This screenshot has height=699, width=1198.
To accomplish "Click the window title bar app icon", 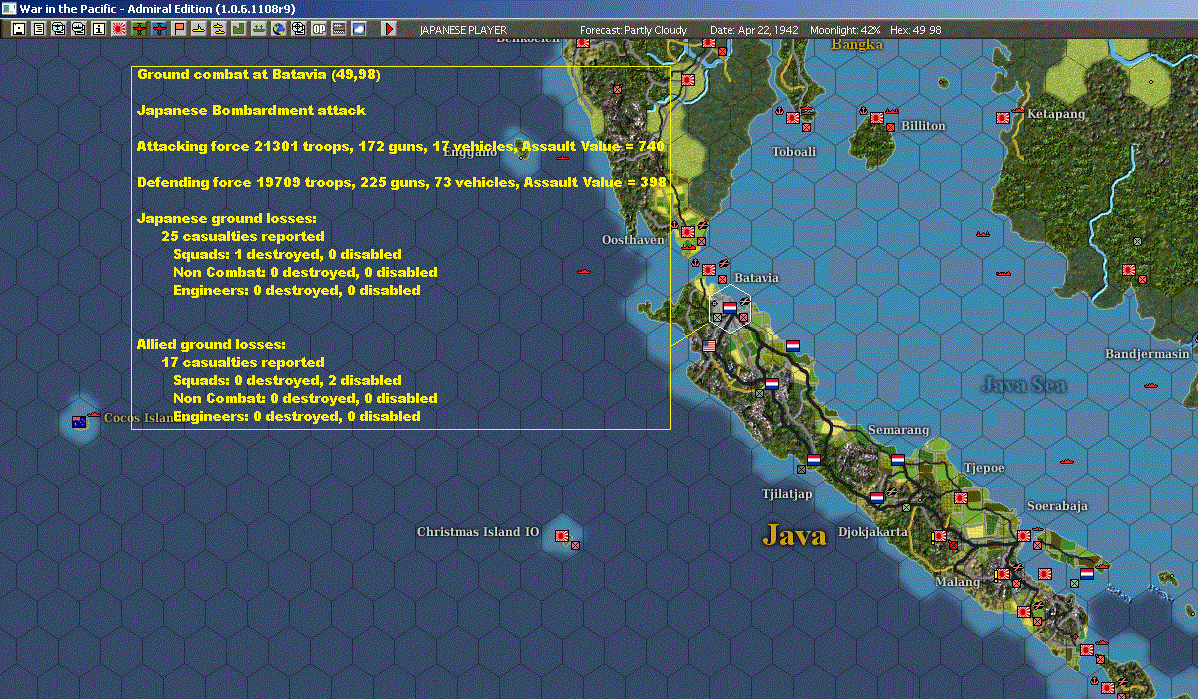I will 8,8.
